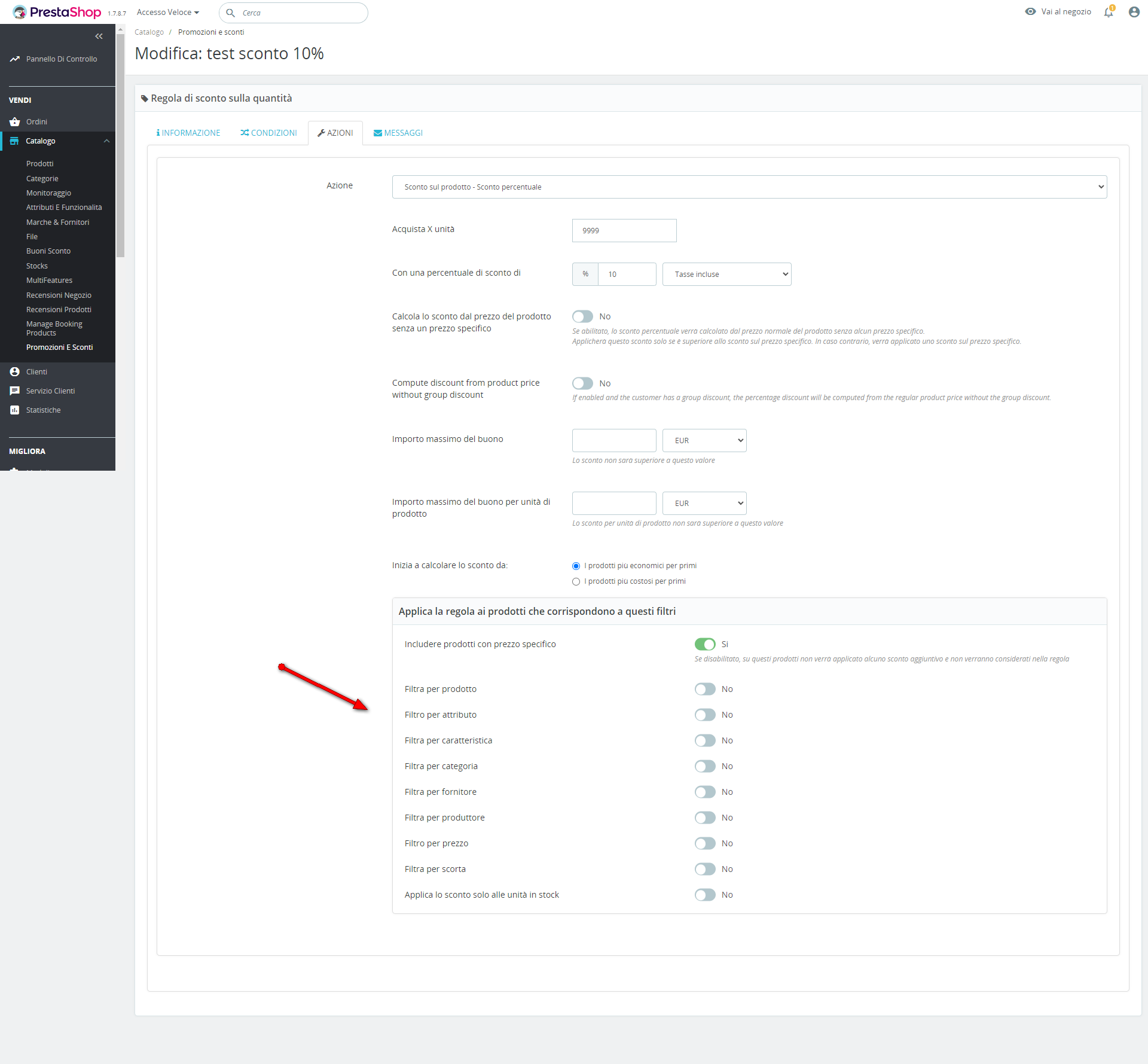Expand the Accesso Veloce menu
Viewport: 1148px width, 1064px height.
click(x=167, y=13)
